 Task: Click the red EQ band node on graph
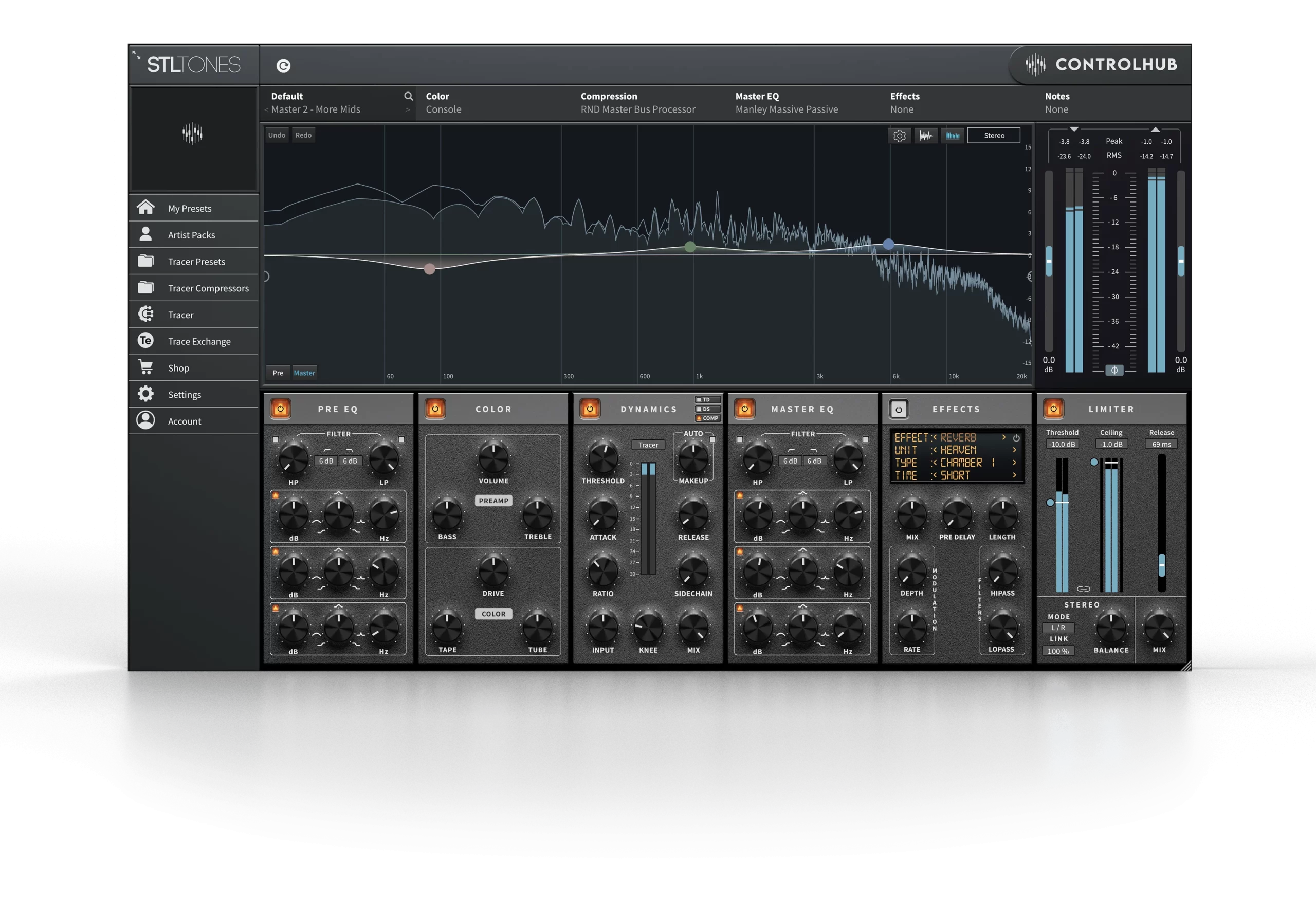click(x=430, y=269)
